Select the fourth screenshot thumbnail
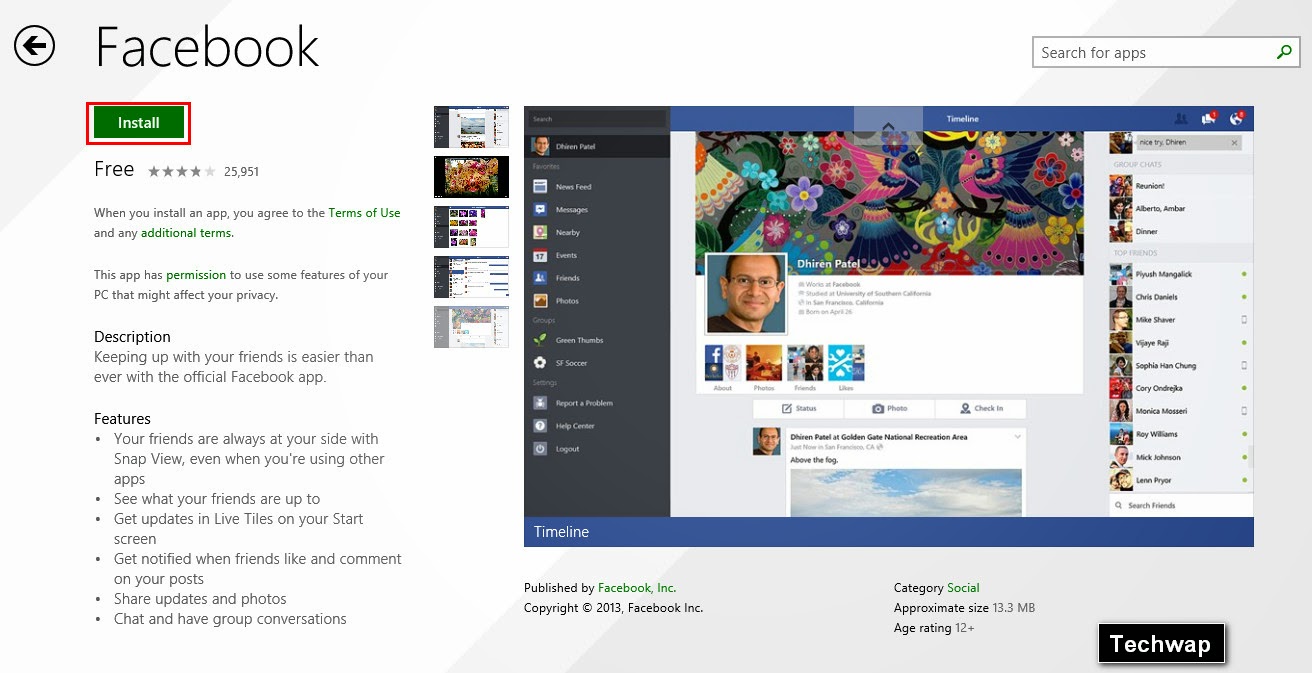 click(471, 277)
